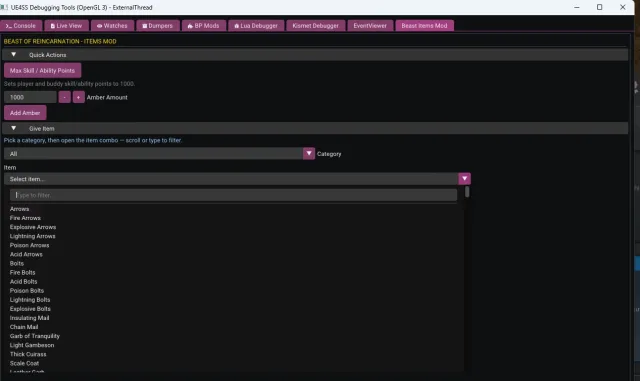
Task: Select Insulating Mail item
Action: pyautogui.click(x=29, y=318)
